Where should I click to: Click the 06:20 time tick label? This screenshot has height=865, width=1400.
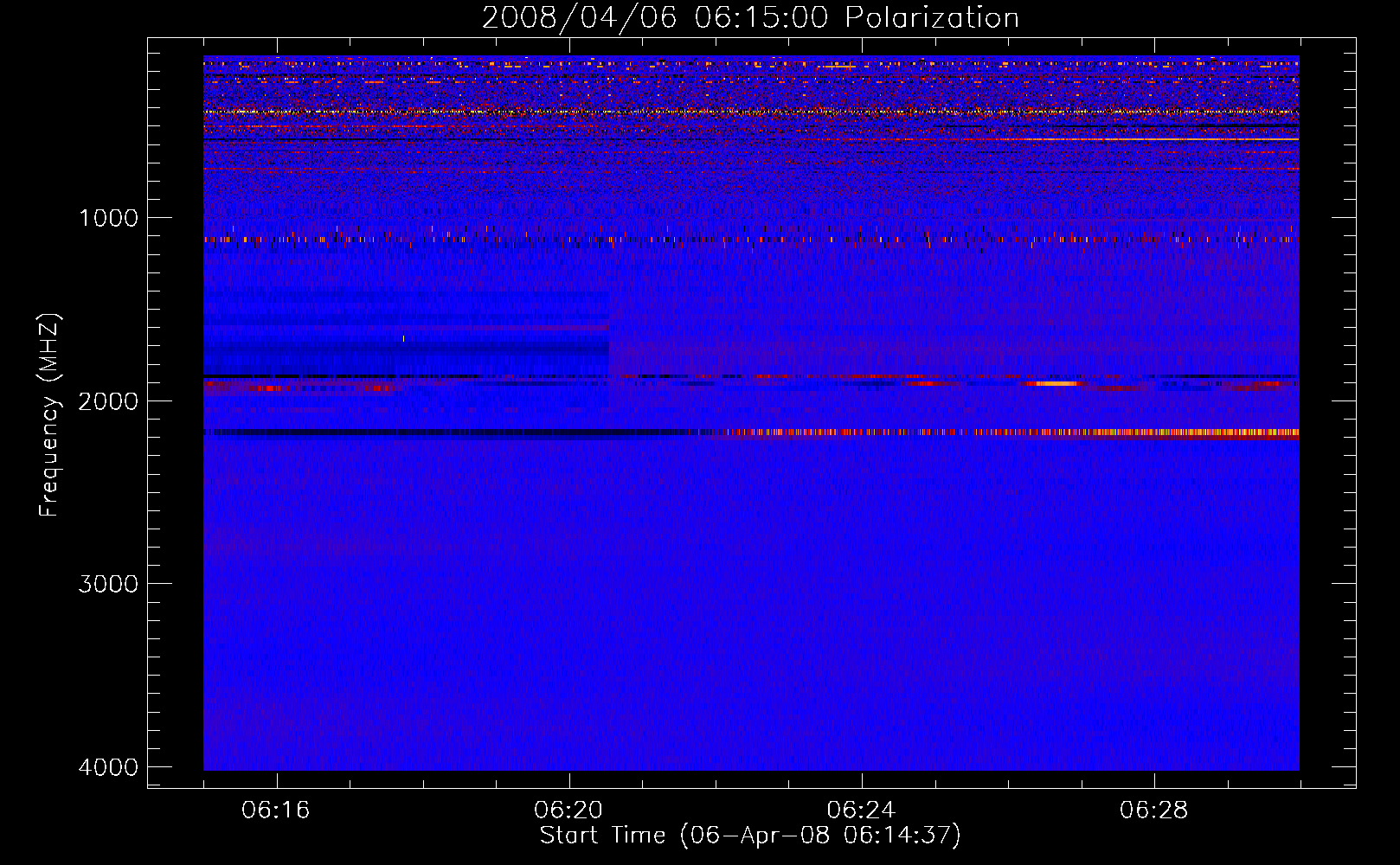coord(568,811)
